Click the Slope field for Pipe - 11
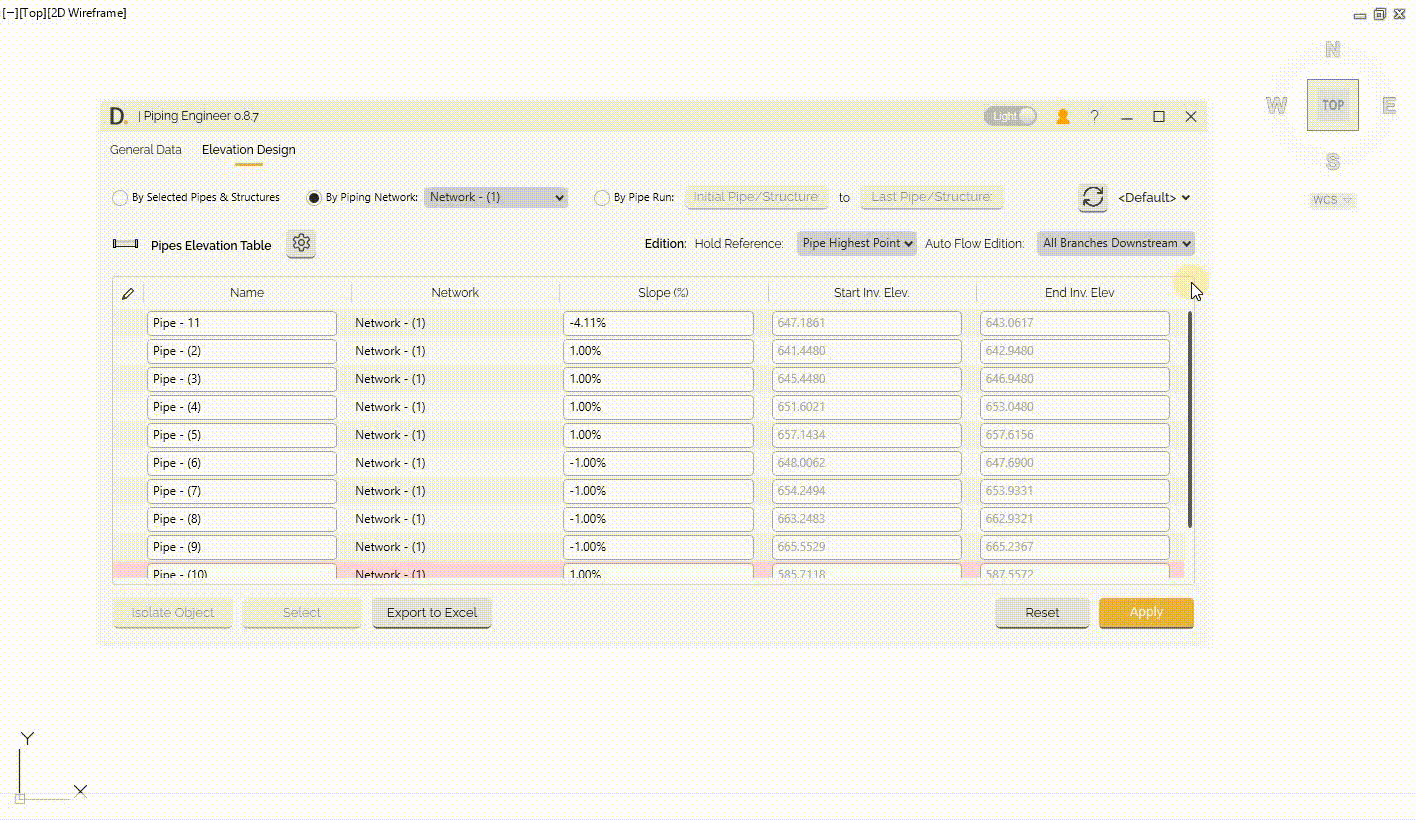 [x=658, y=323]
